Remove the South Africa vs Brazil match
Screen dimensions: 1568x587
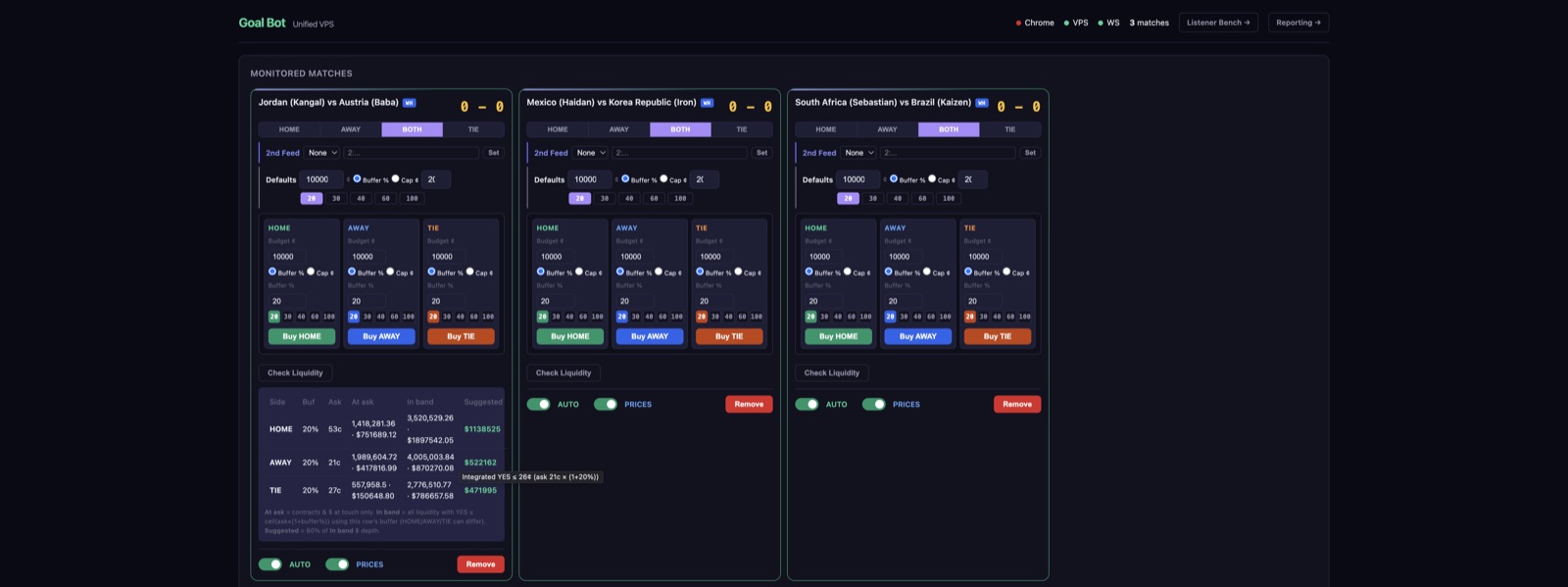point(1017,404)
